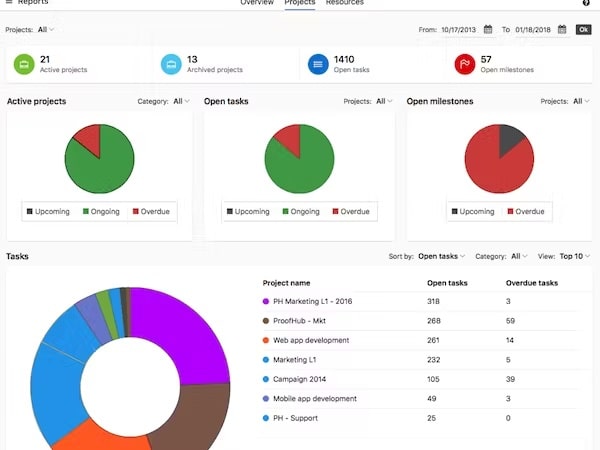600x450 pixels.
Task: Switch to the Overview tab
Action: click(x=257, y=3)
